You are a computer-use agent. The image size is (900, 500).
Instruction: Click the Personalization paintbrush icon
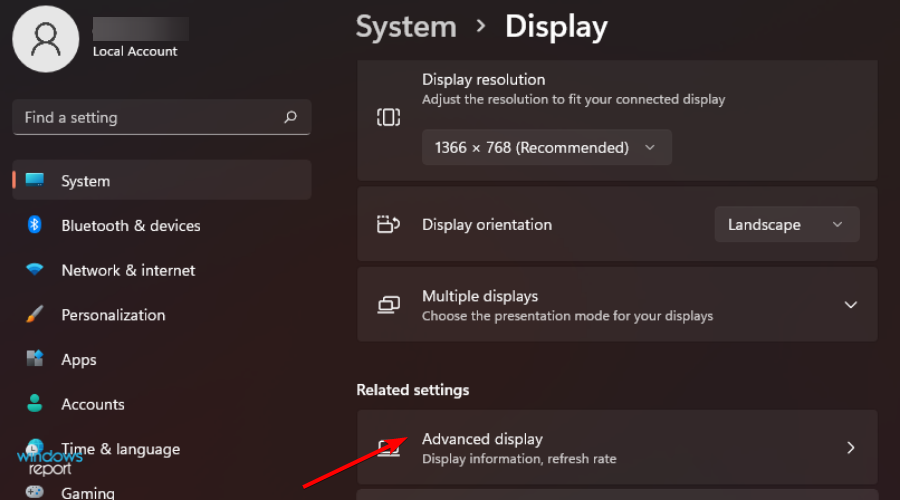click(35, 314)
